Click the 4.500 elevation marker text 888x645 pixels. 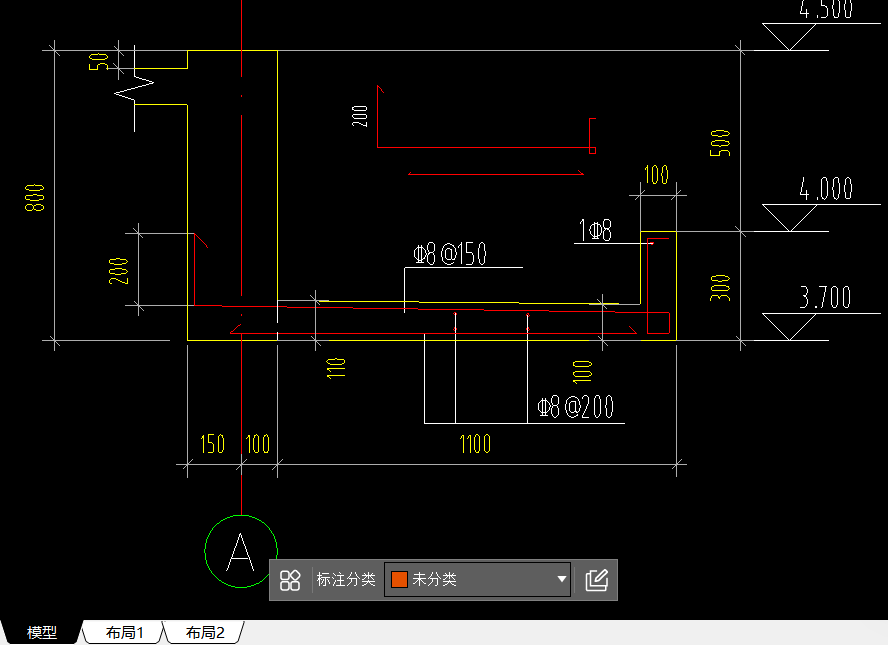tap(826, 10)
